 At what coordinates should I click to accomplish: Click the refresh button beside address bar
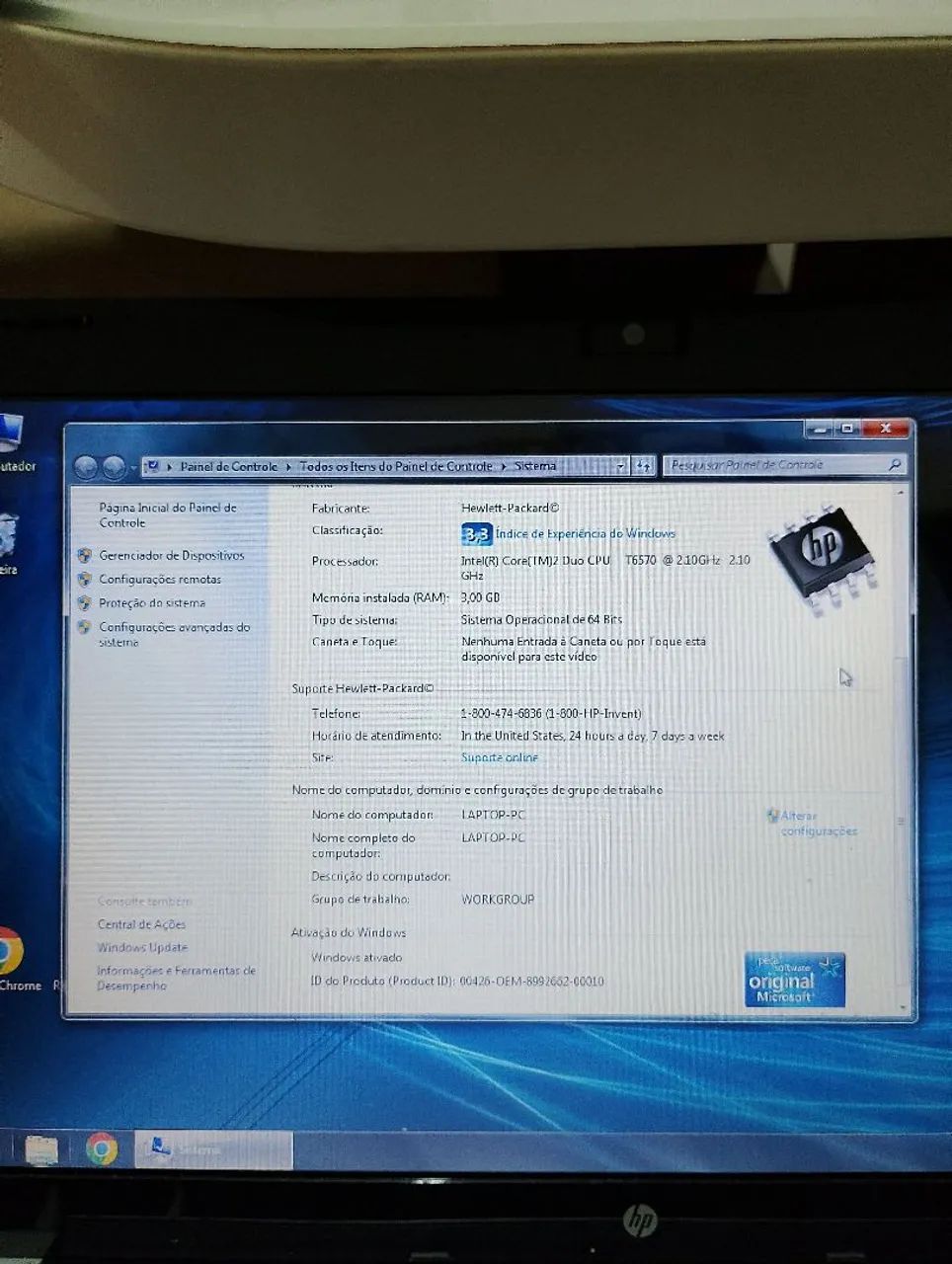tap(644, 466)
